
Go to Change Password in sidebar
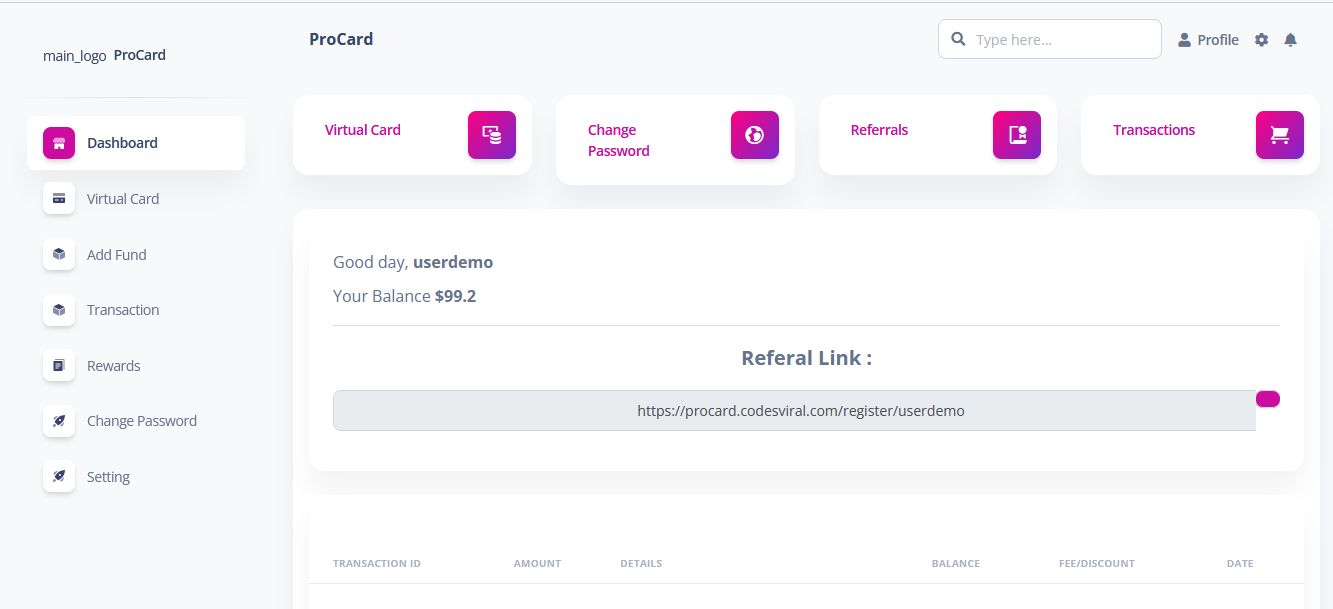141,421
